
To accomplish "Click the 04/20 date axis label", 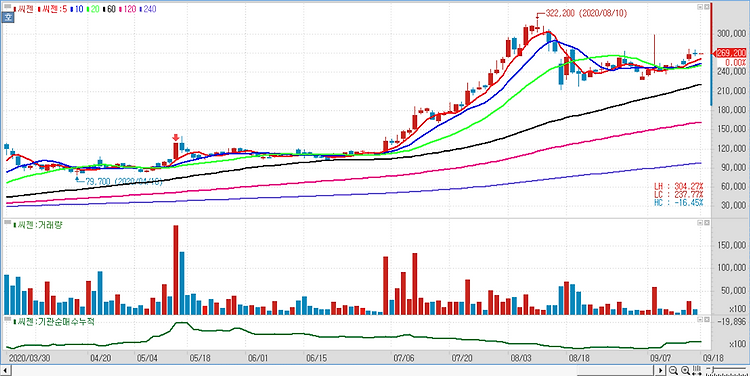I will [x=100, y=358].
